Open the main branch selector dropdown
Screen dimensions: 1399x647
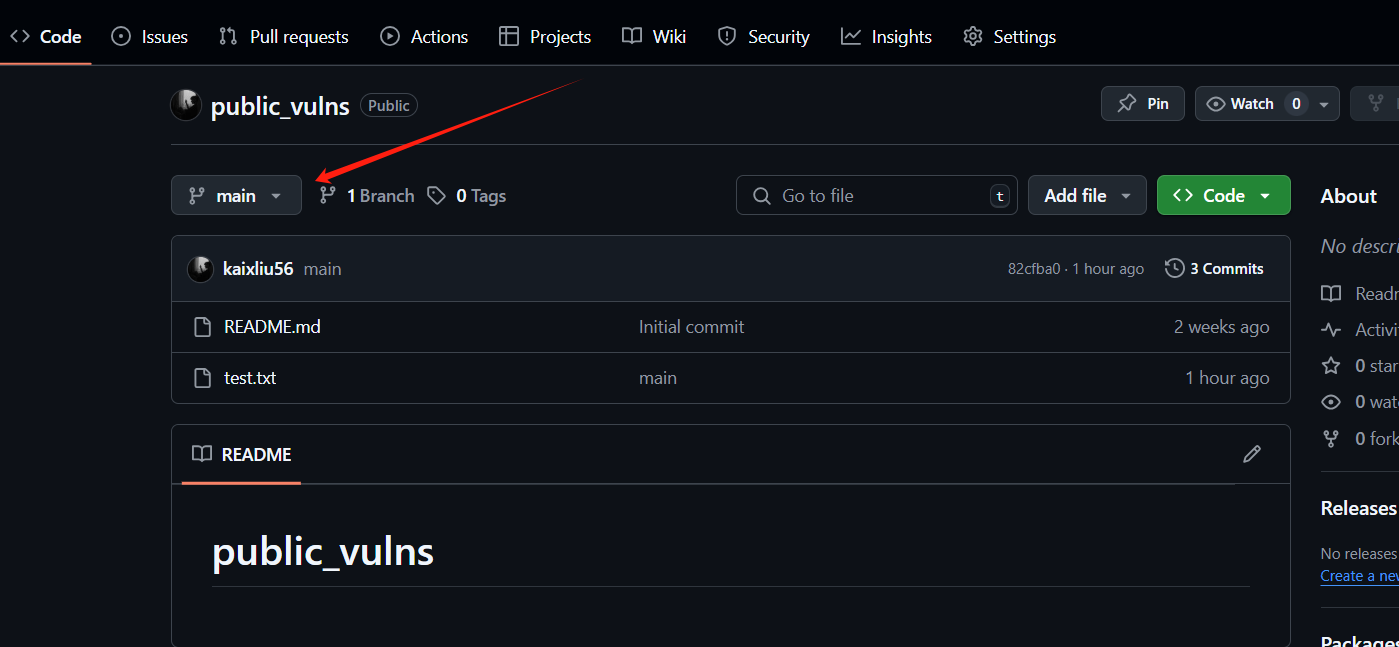click(x=236, y=196)
